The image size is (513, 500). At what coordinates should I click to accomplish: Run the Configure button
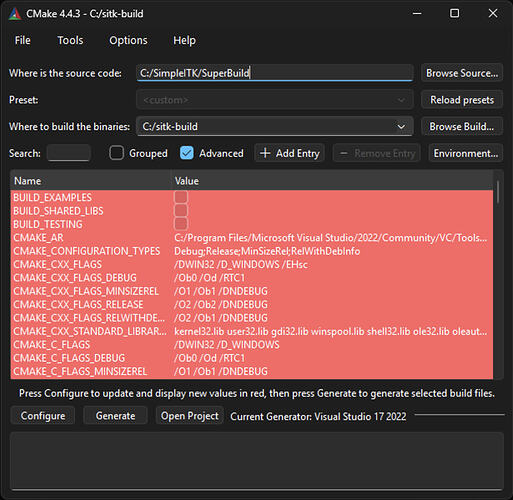coord(43,416)
